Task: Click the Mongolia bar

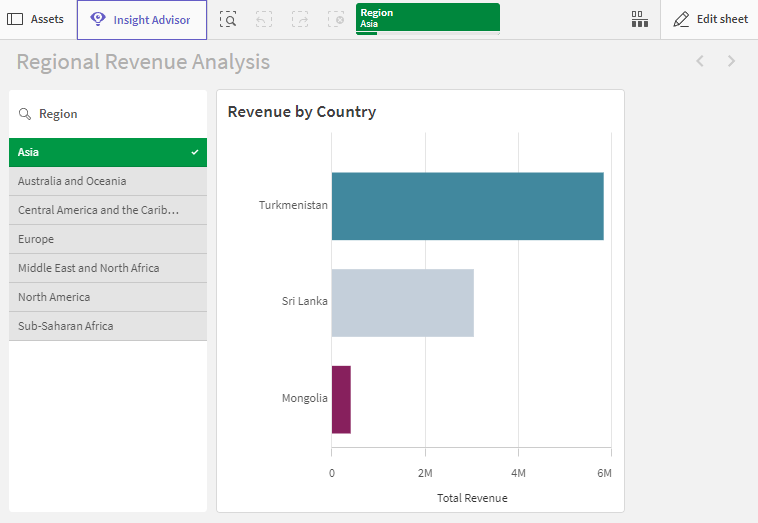Action: click(x=341, y=399)
